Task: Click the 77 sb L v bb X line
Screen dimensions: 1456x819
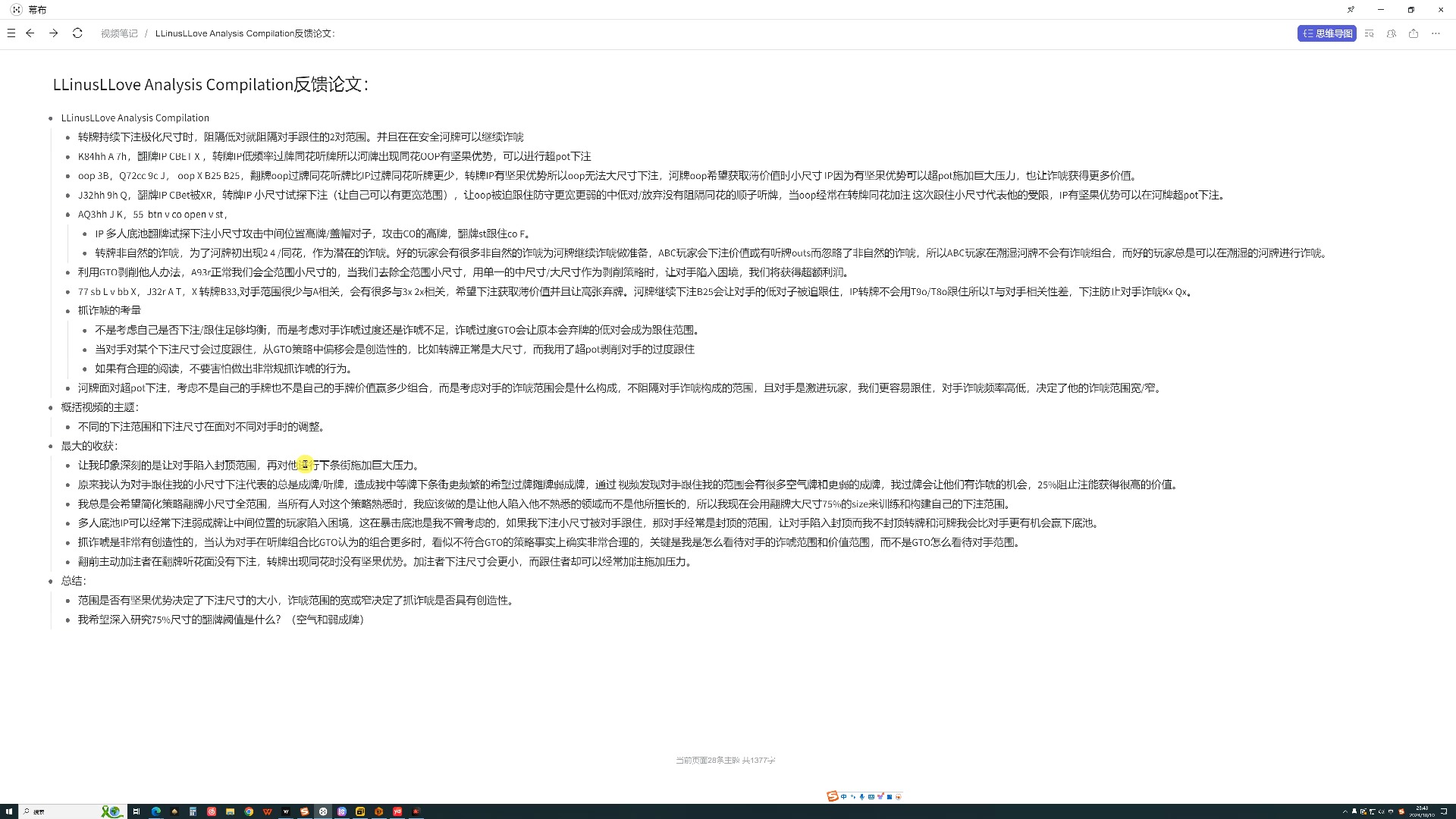Action: point(636,291)
